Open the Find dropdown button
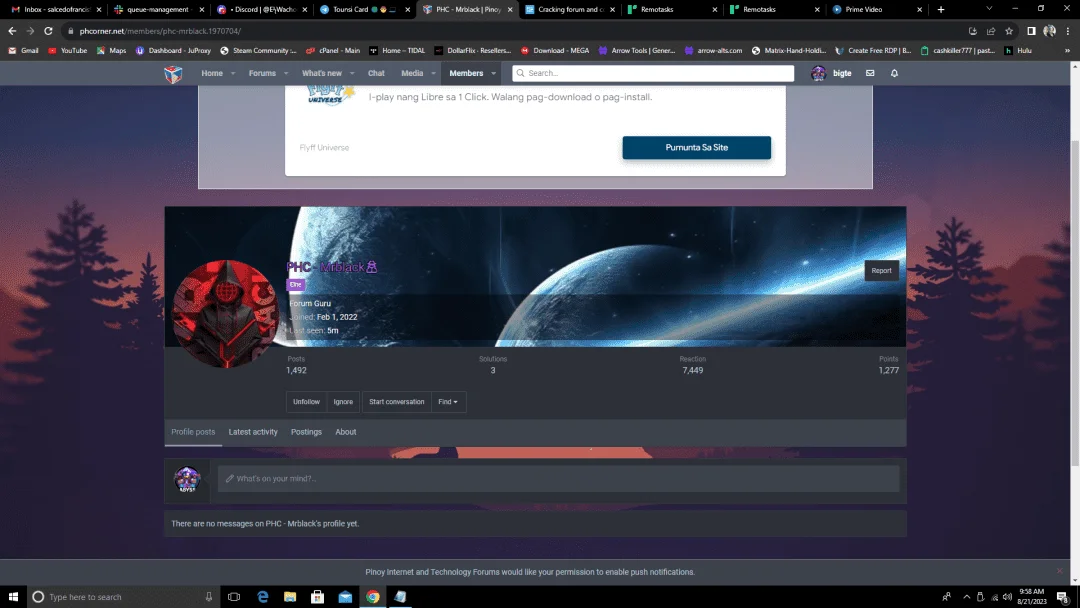The width and height of the screenshot is (1080, 608). [448, 401]
